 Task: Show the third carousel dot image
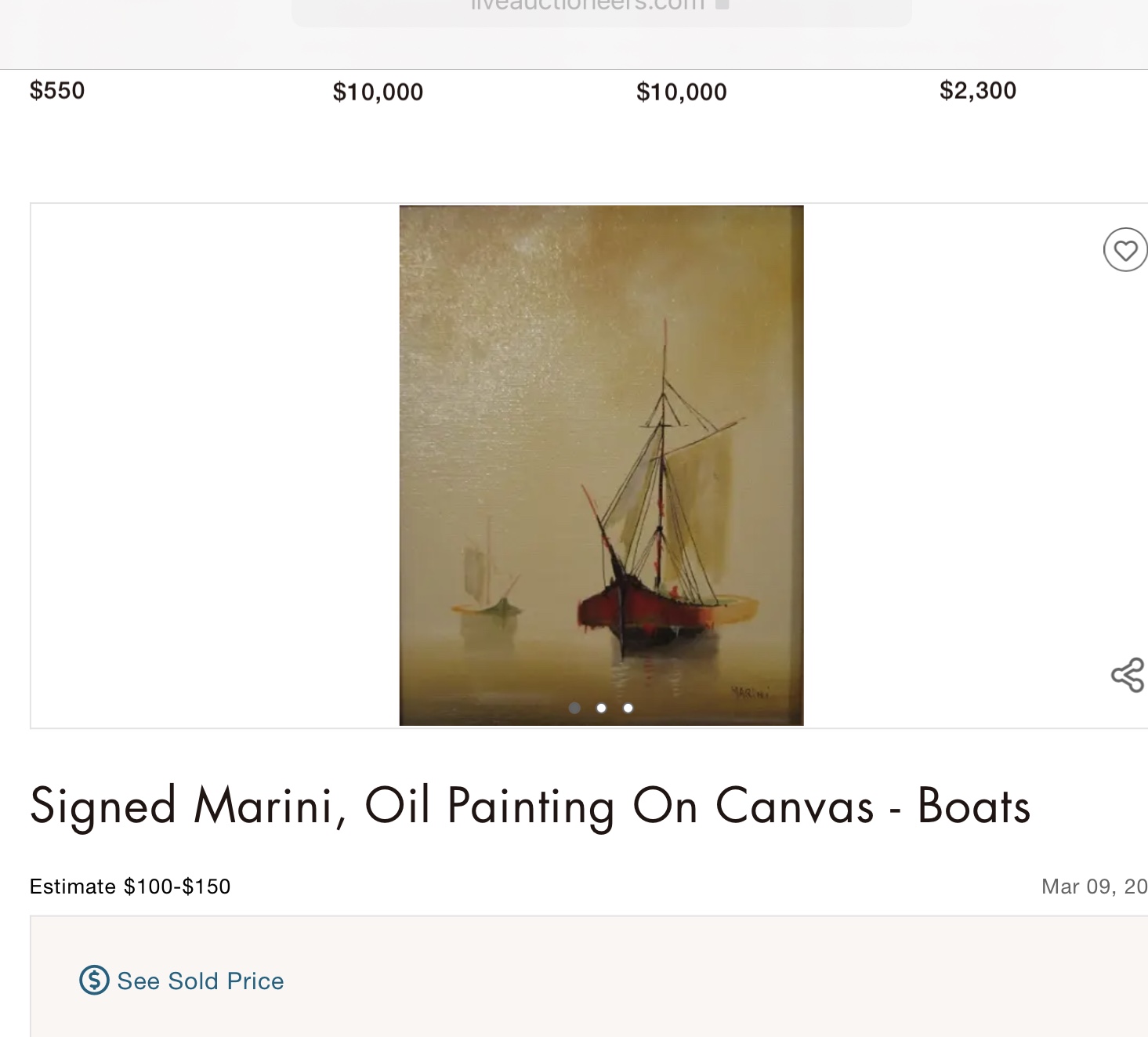(628, 708)
